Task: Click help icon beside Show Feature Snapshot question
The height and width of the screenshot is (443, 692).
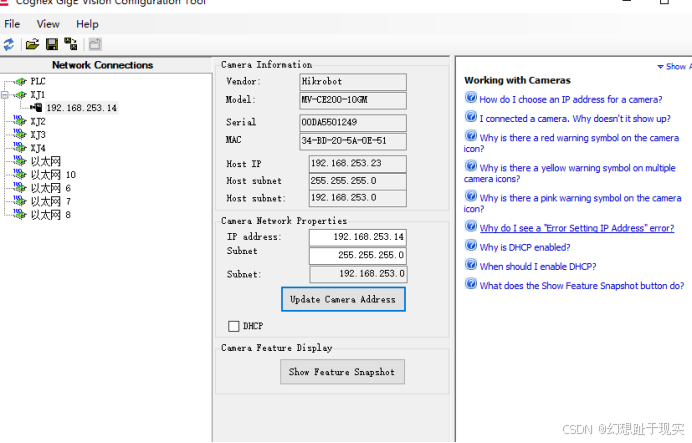Action: click(x=471, y=283)
